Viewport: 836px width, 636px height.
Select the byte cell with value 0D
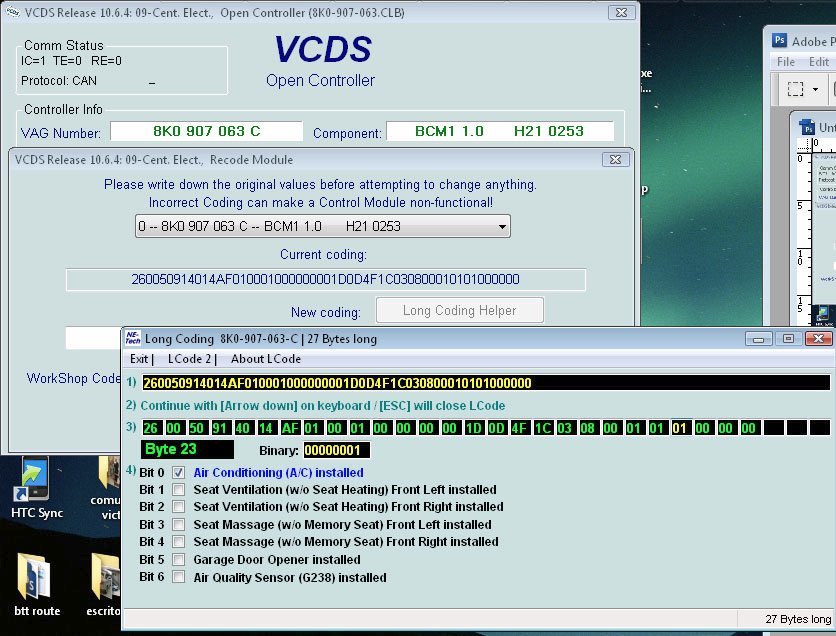pyautogui.click(x=496, y=428)
